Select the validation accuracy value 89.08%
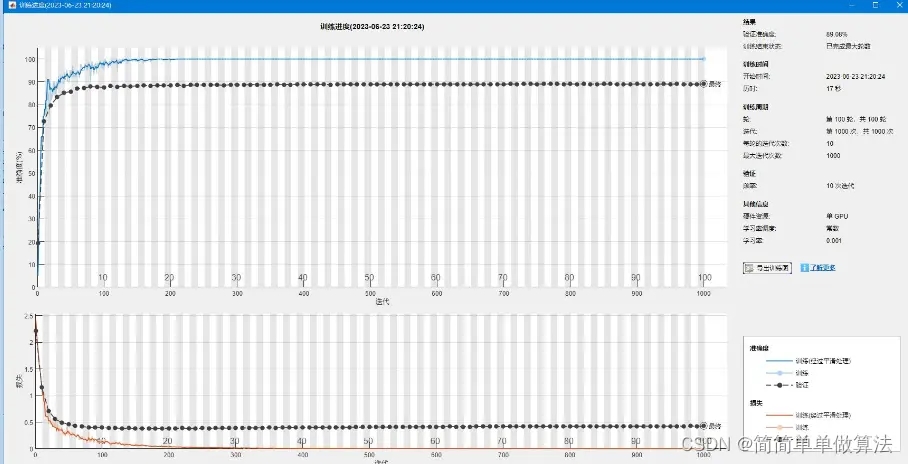This screenshot has width=908, height=464. coord(837,34)
